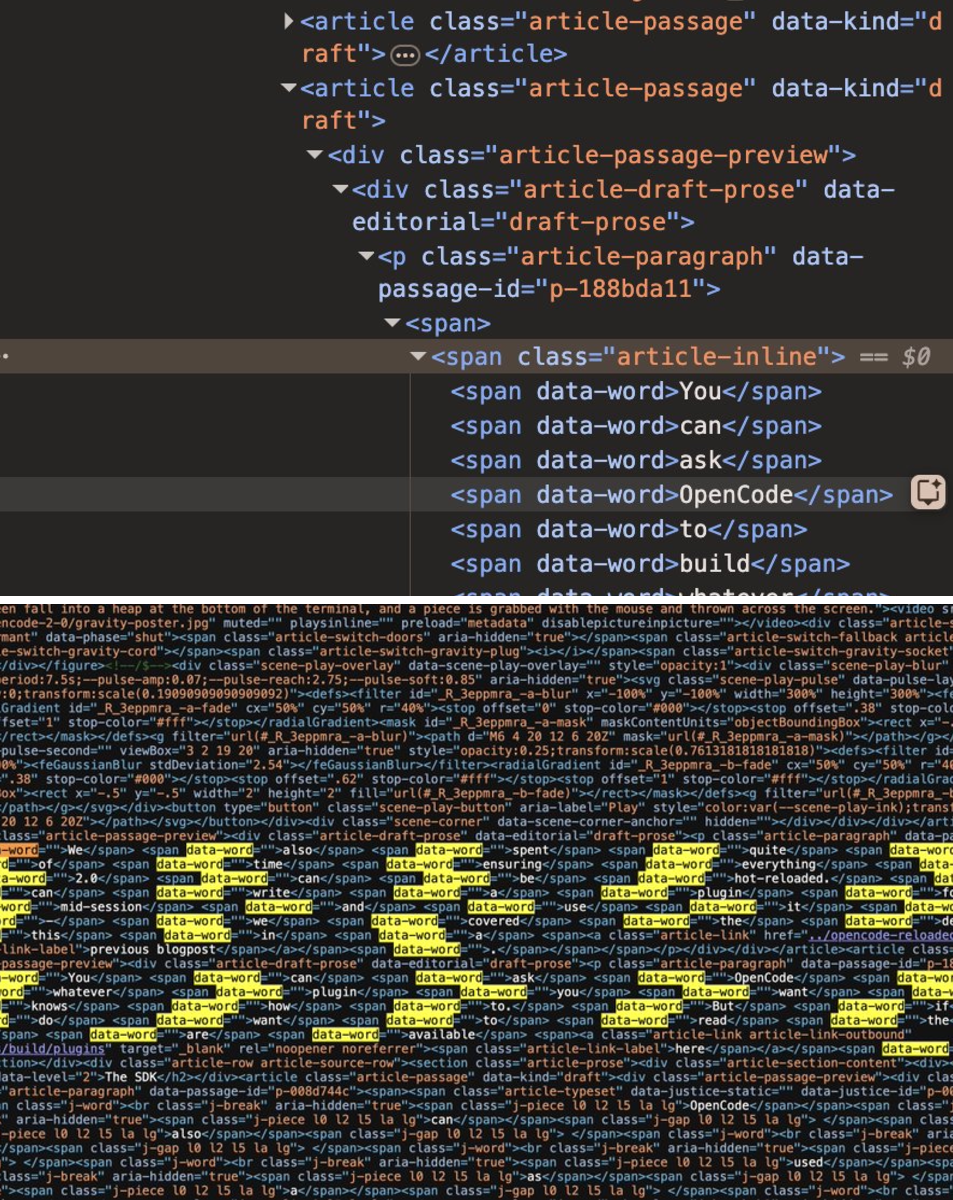This screenshot has height=1200, width=953.
Task: Click the icon beside the OpenCode span row
Action: [927, 492]
